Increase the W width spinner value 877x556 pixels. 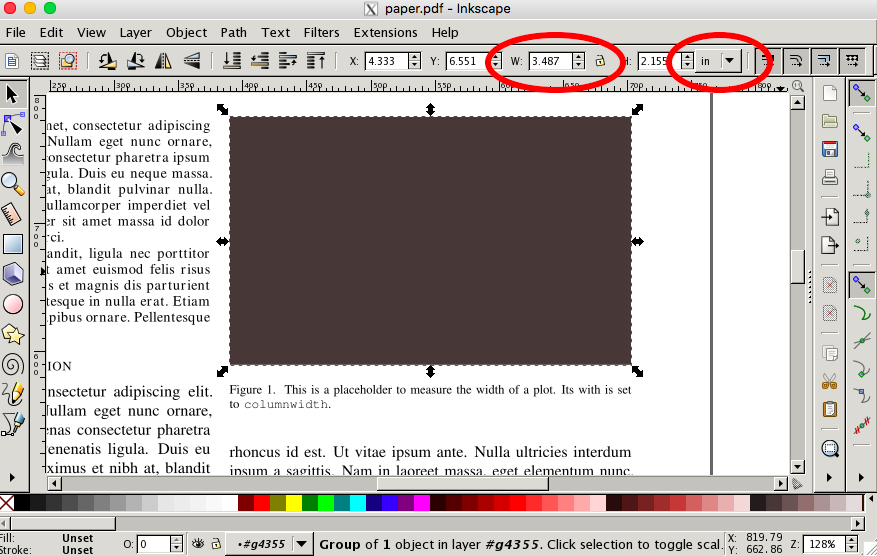tap(578, 56)
